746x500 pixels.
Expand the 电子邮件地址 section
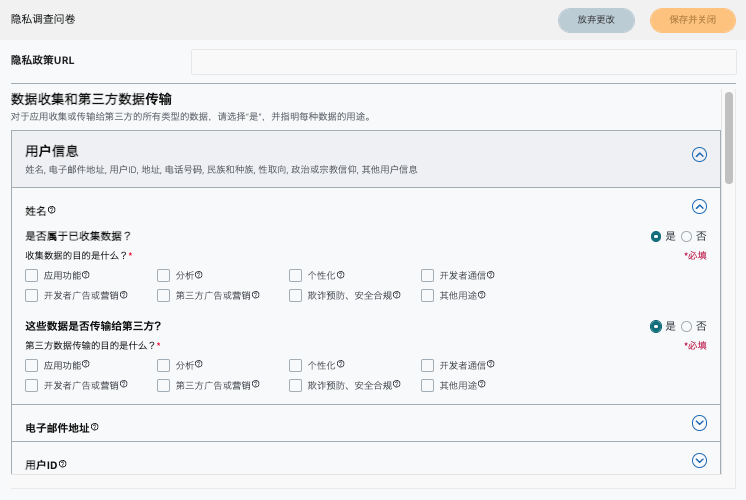(700, 423)
